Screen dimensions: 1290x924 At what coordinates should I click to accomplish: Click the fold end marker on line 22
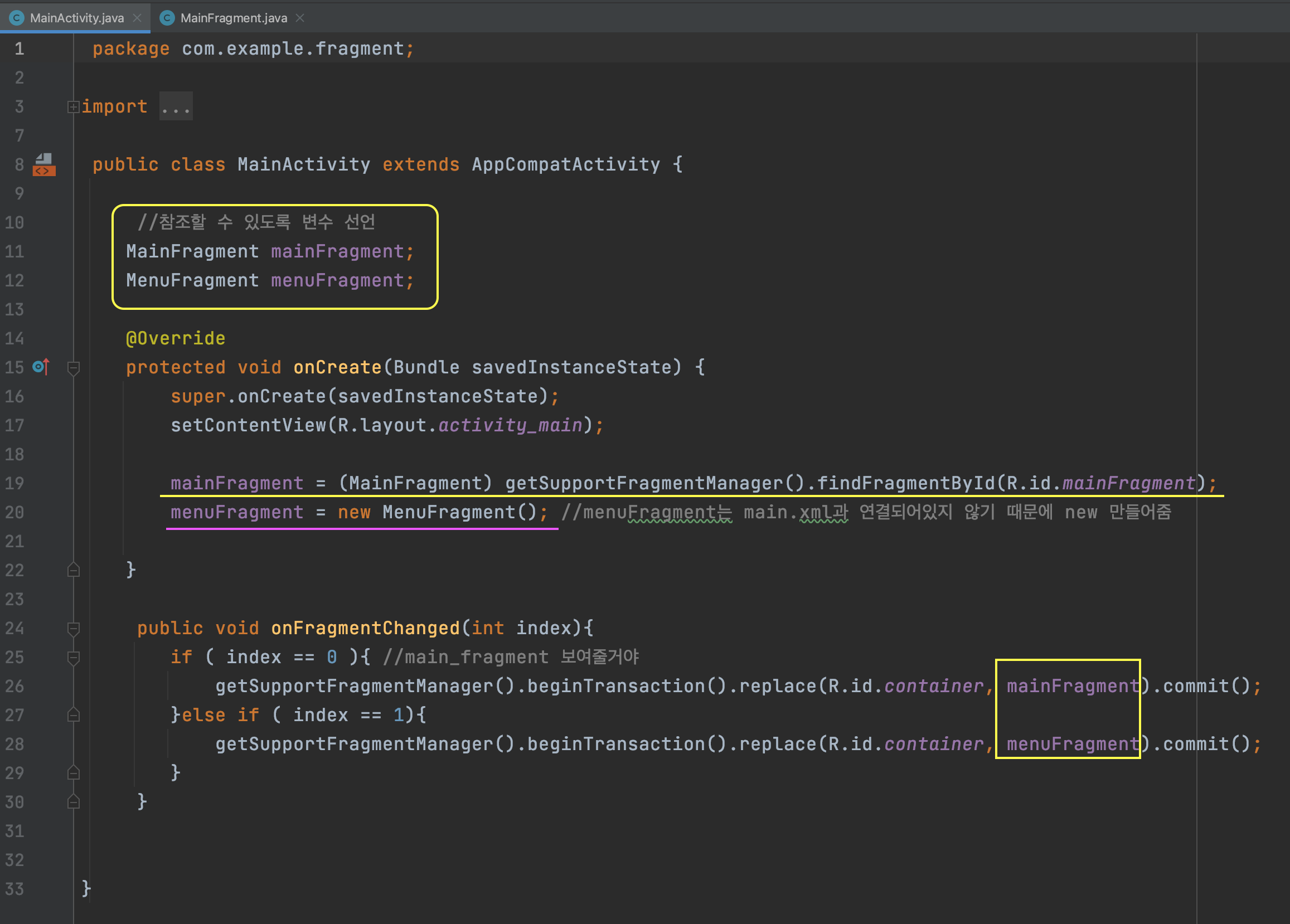[74, 570]
